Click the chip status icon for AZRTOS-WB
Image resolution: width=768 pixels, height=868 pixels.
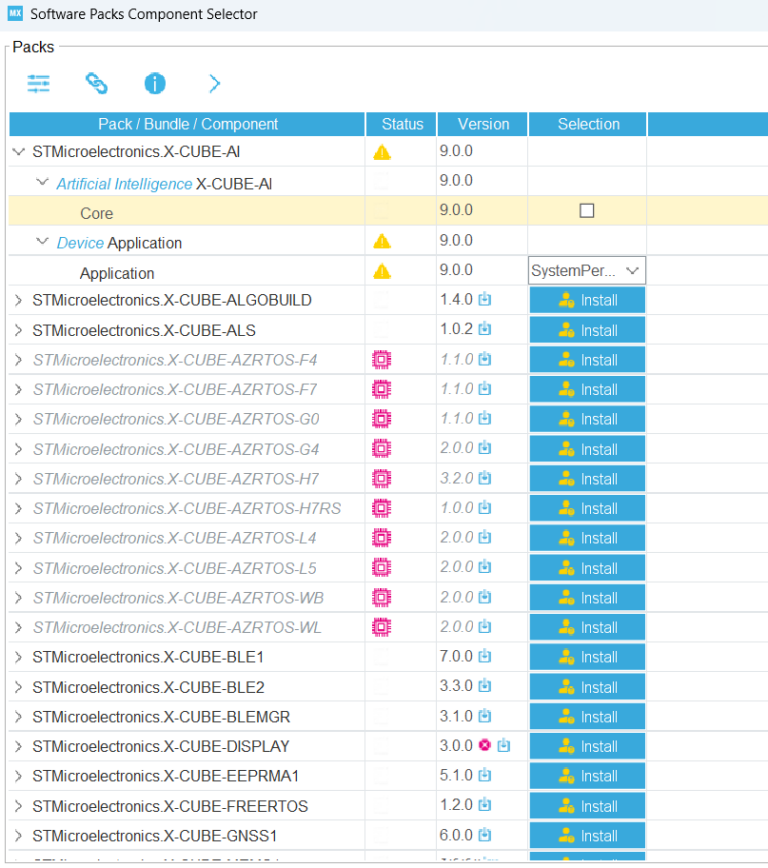pos(382,597)
